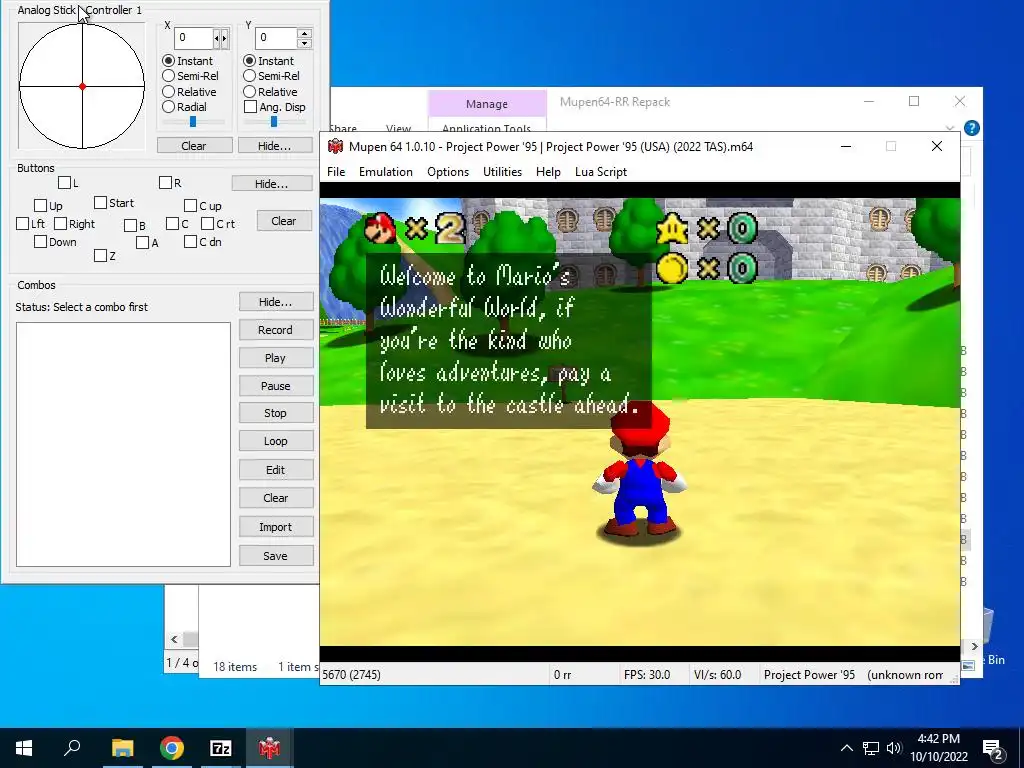Viewport: 1024px width, 768px height.
Task: Toggle the B button checkbox
Action: (x=131, y=226)
